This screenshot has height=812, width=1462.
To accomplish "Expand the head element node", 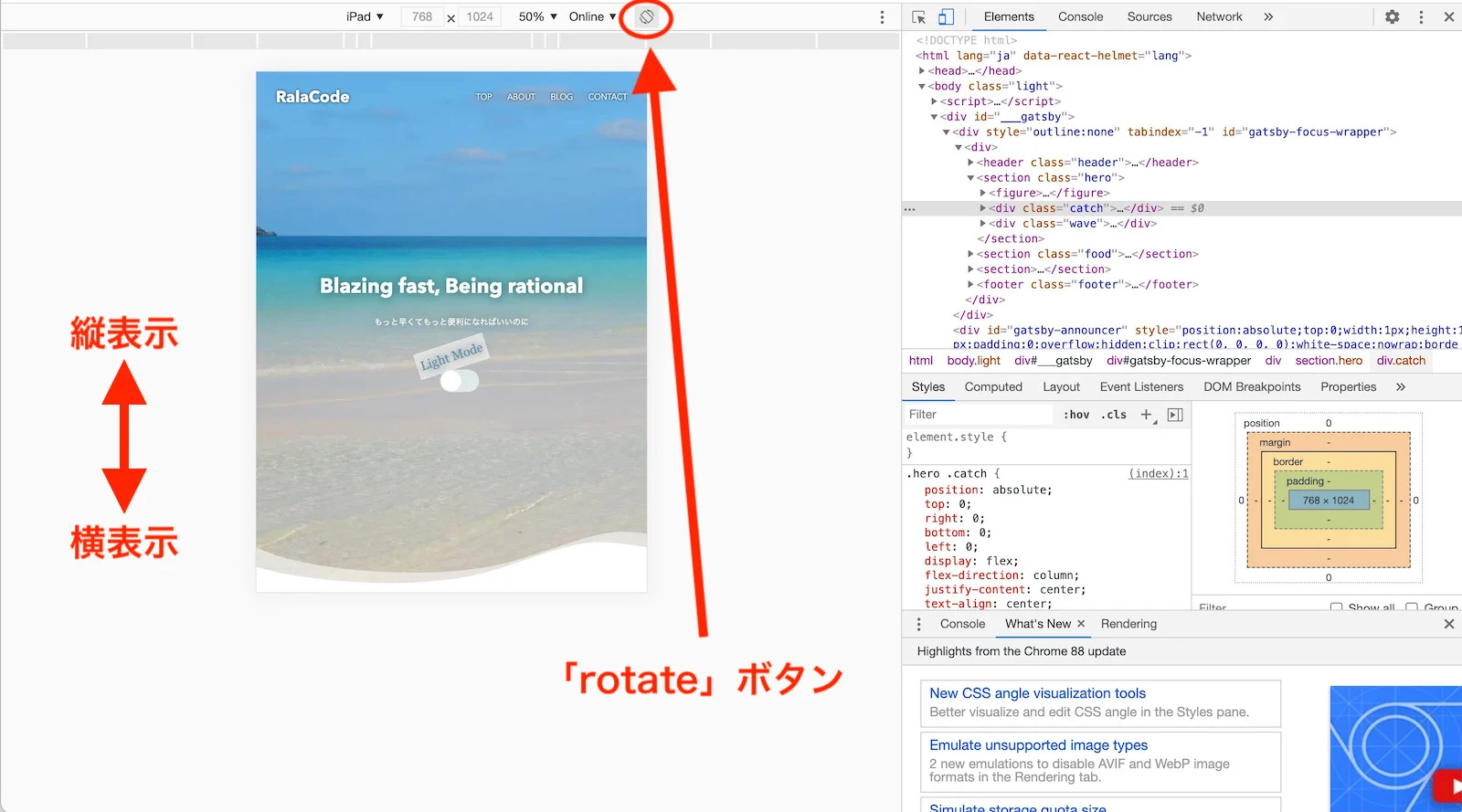I will [922, 71].
